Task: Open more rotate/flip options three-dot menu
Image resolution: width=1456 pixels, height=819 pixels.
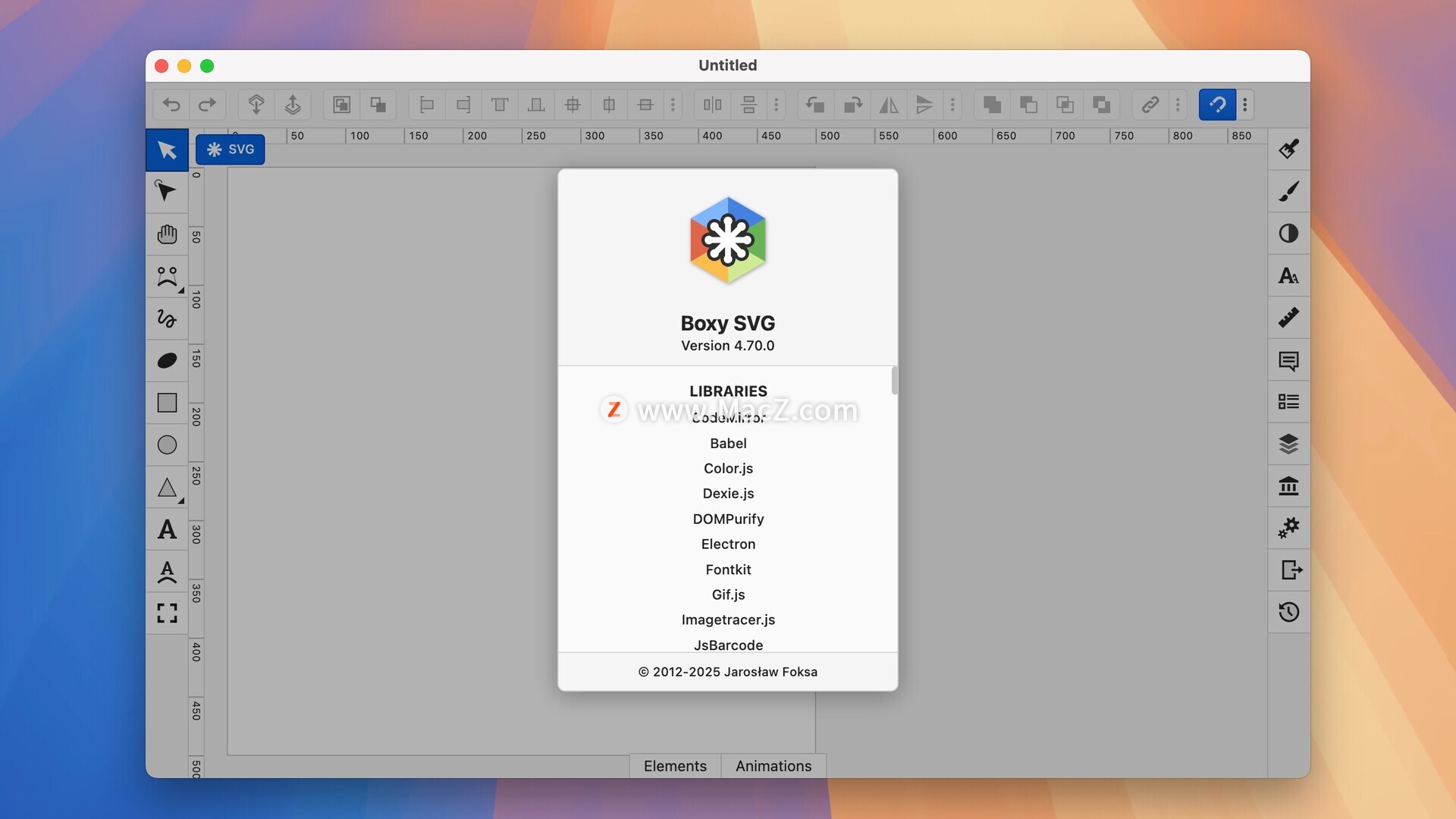Action: pyautogui.click(x=952, y=105)
